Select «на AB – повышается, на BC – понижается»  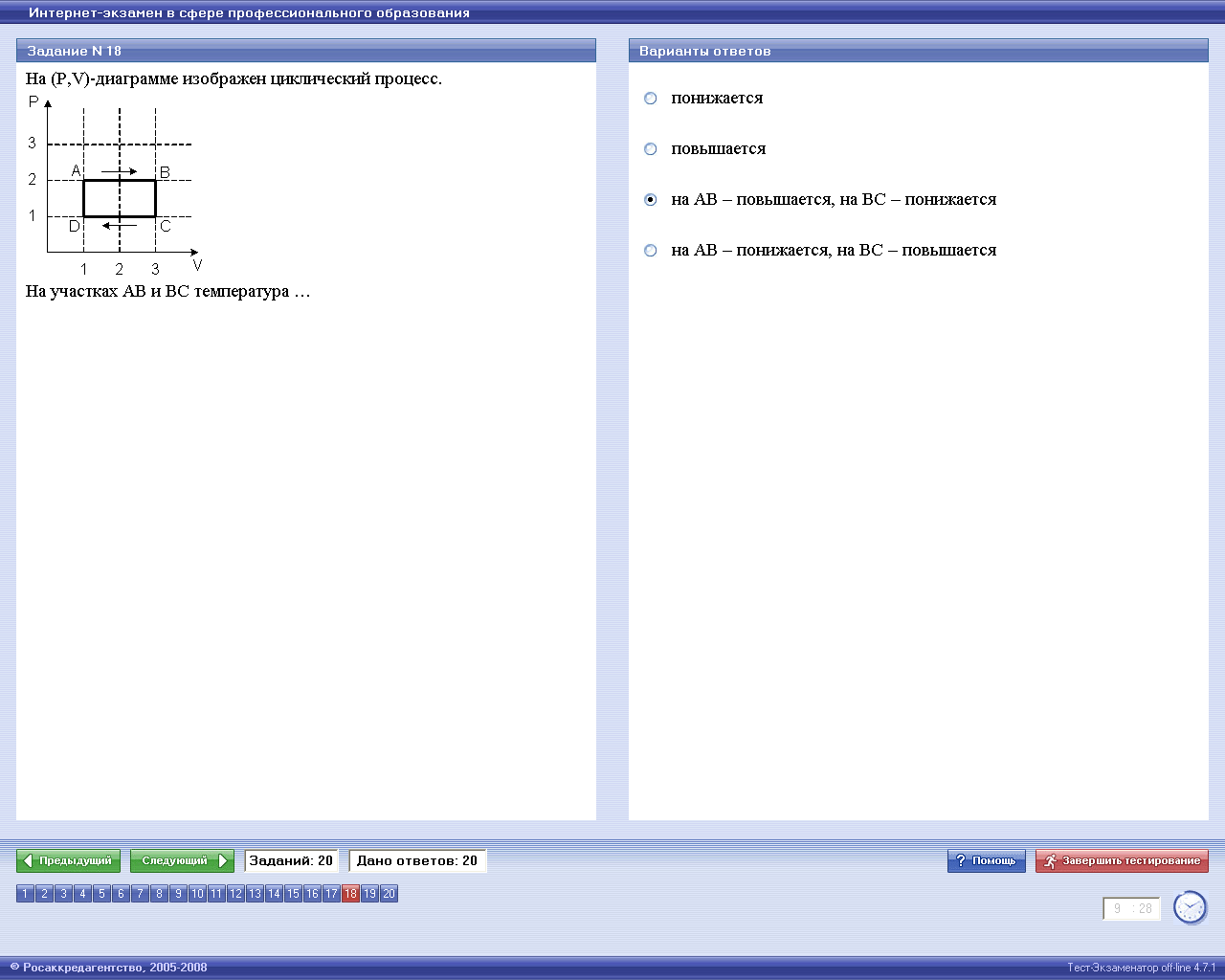click(x=651, y=200)
